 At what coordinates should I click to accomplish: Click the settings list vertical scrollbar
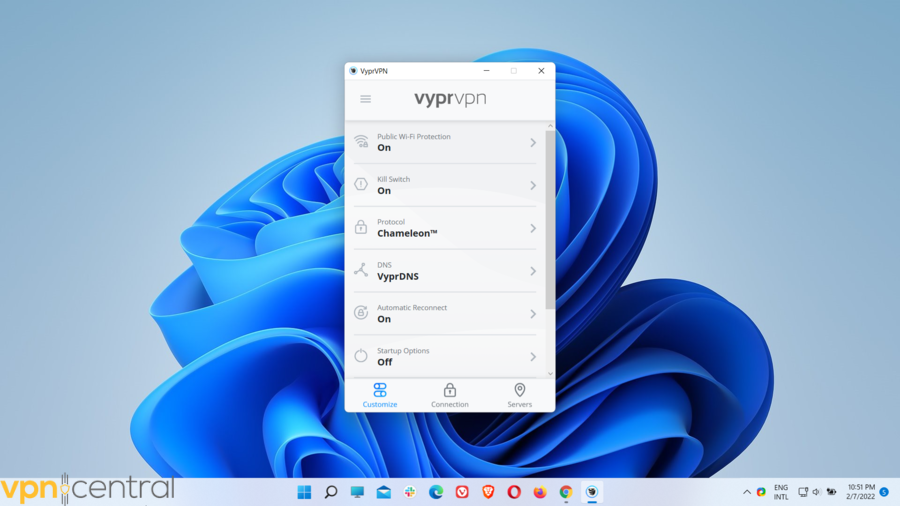tap(550, 220)
